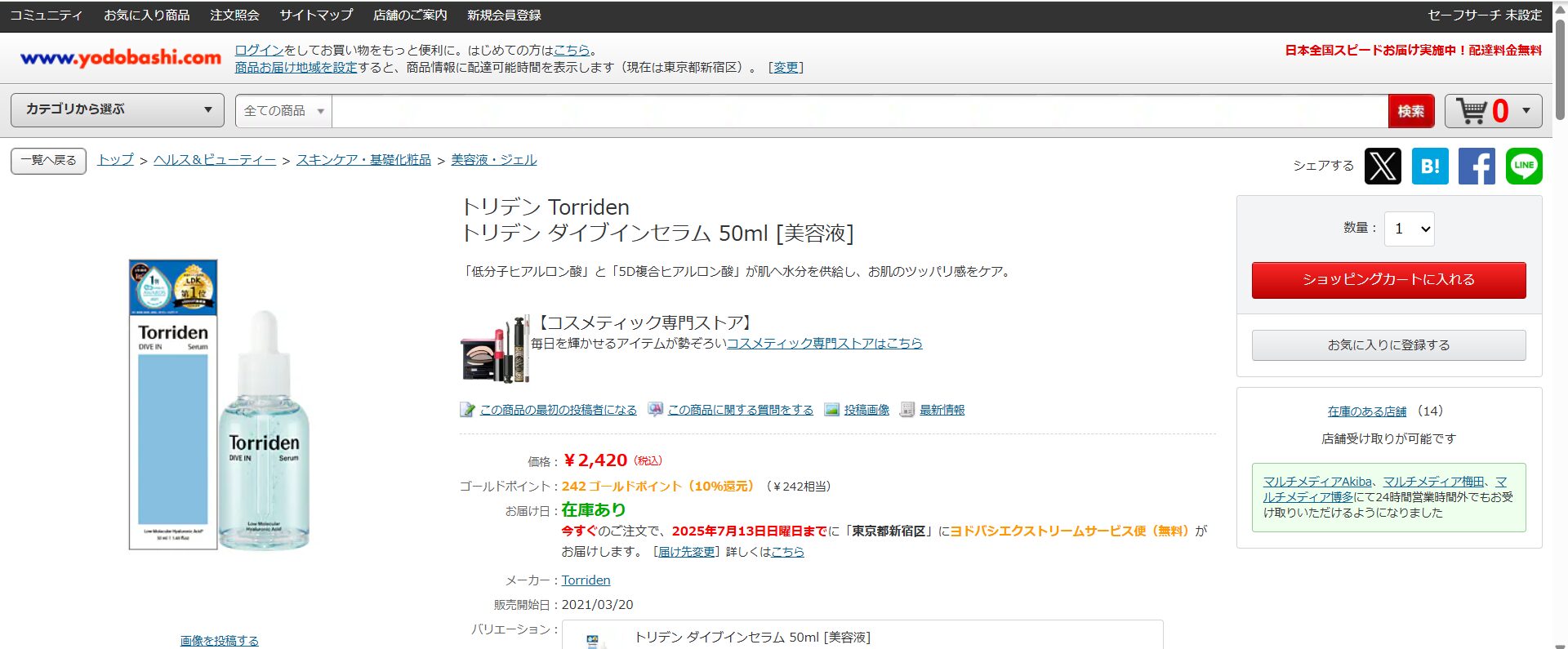The height and width of the screenshot is (649, 1568).
Task: Click the 在庫あり stock status
Action: coord(594,510)
